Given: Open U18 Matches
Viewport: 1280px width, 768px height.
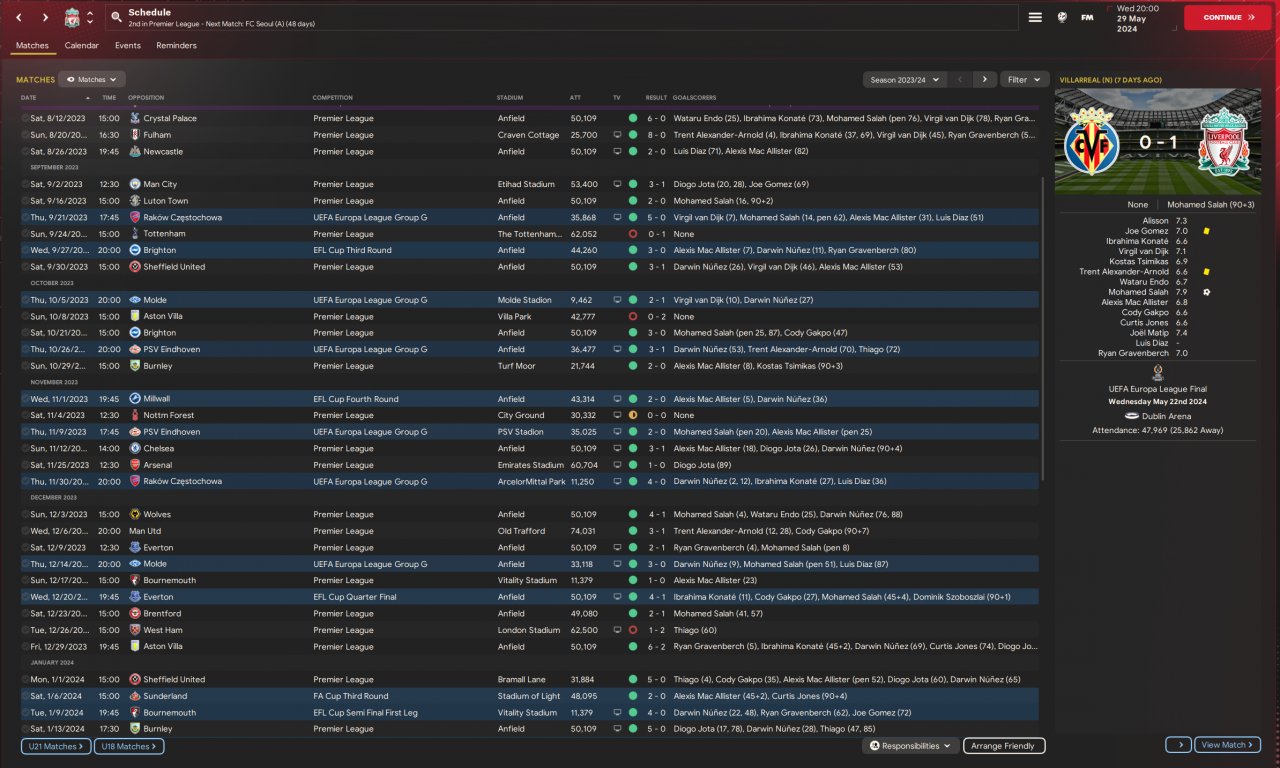Looking at the screenshot, I should tap(129, 746).
